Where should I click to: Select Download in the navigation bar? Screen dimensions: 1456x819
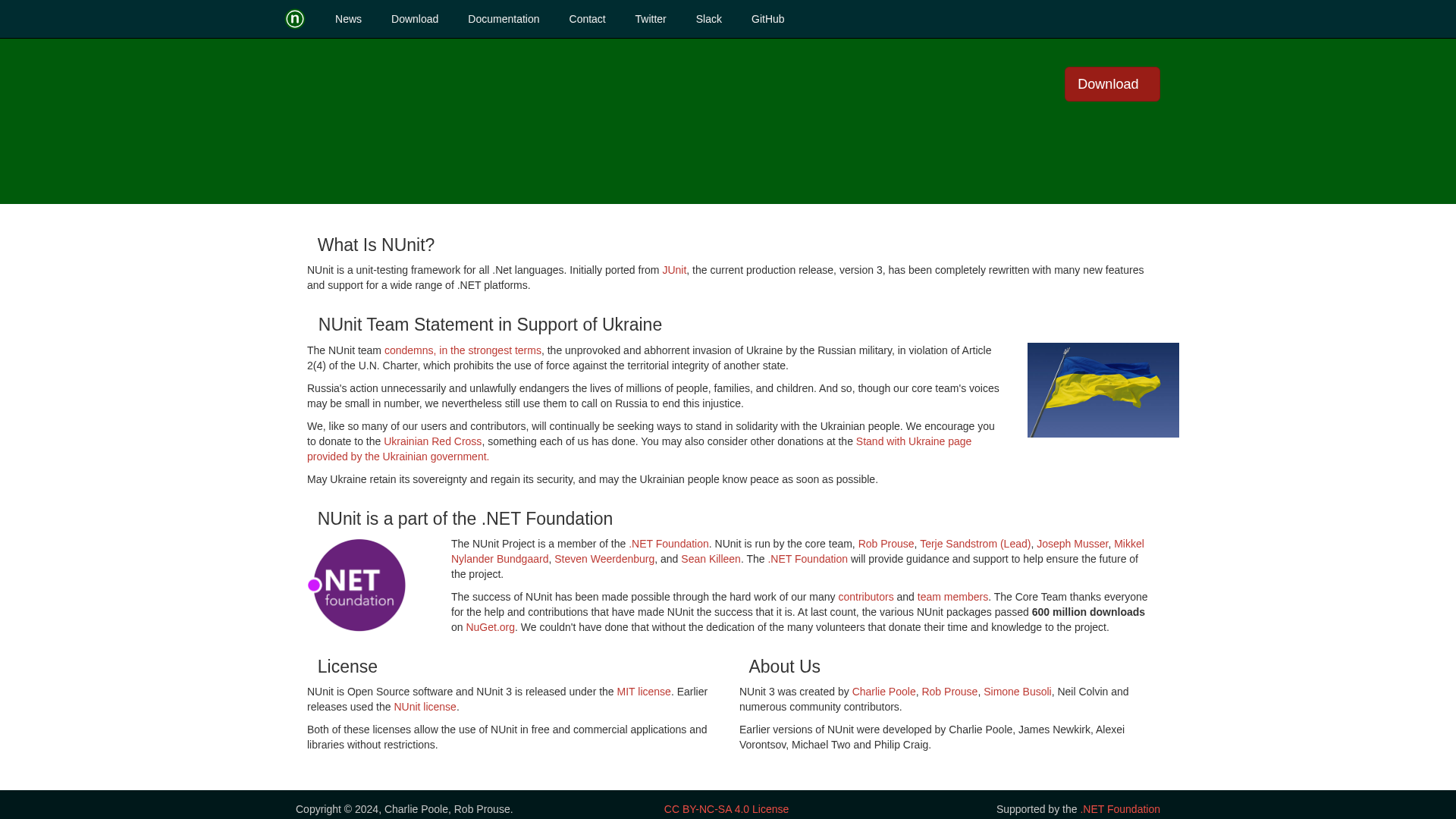(x=414, y=19)
